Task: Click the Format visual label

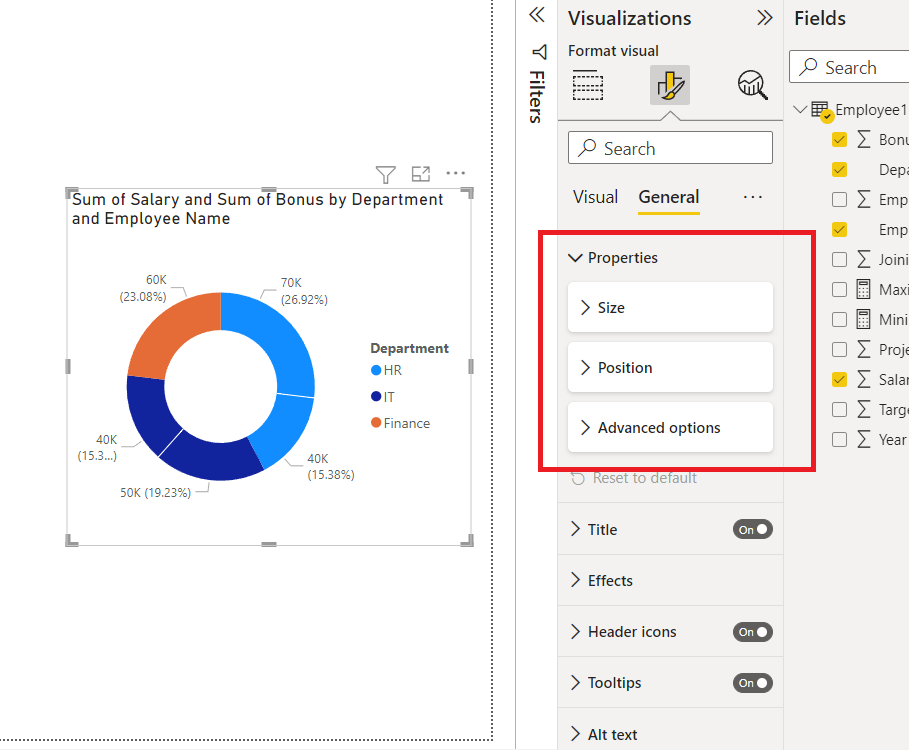Action: pyautogui.click(x=613, y=51)
